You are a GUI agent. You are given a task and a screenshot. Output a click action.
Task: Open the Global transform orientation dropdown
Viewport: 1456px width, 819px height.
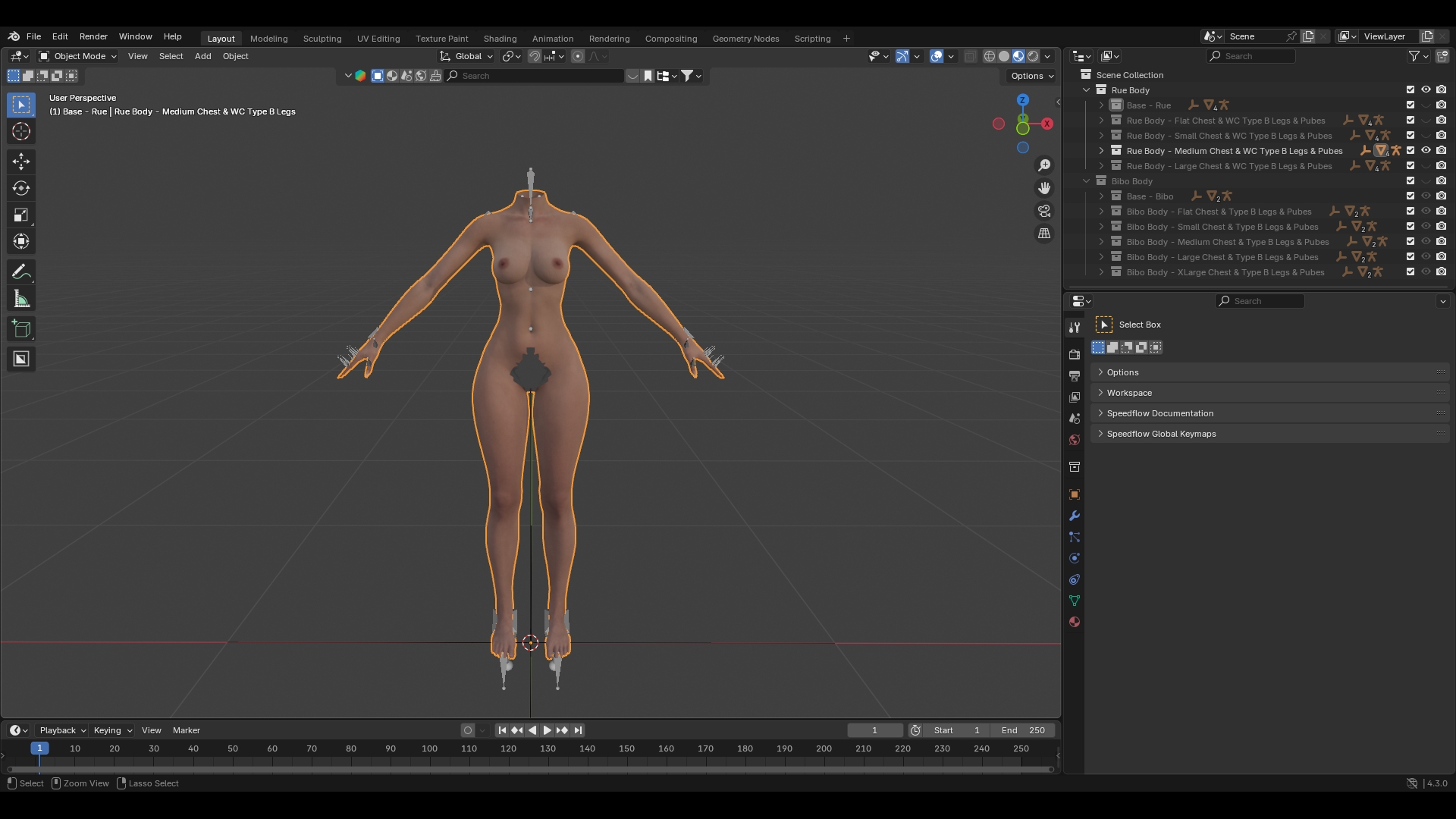[x=466, y=56]
